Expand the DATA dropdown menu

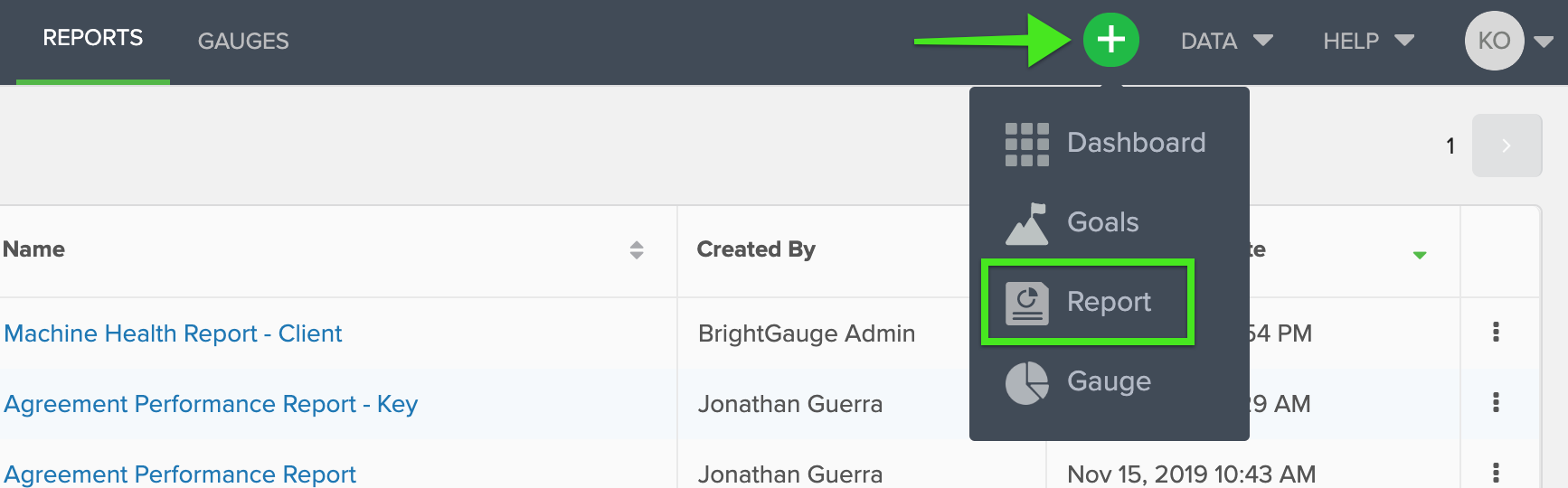(1226, 41)
